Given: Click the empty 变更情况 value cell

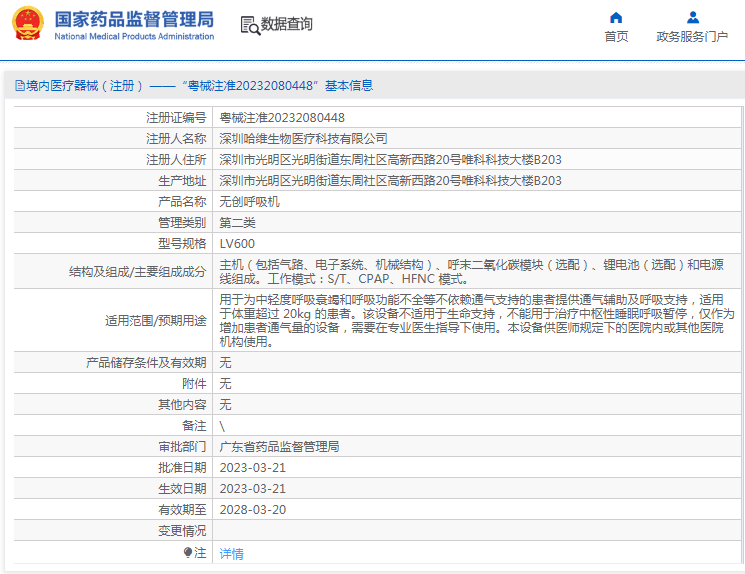Looking at the screenshot, I should [477, 530].
